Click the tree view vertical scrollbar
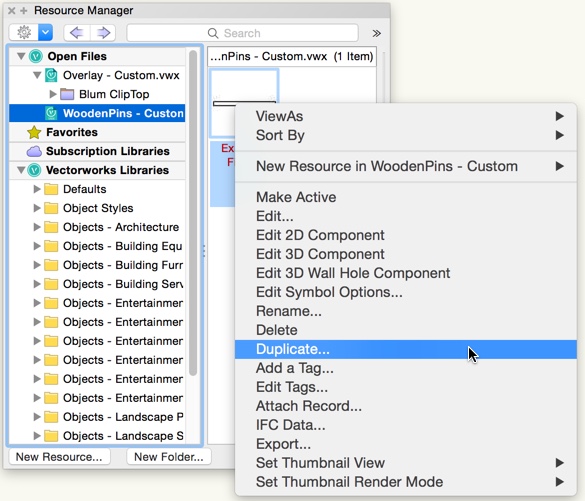The height and width of the screenshot is (501, 585). [193, 213]
